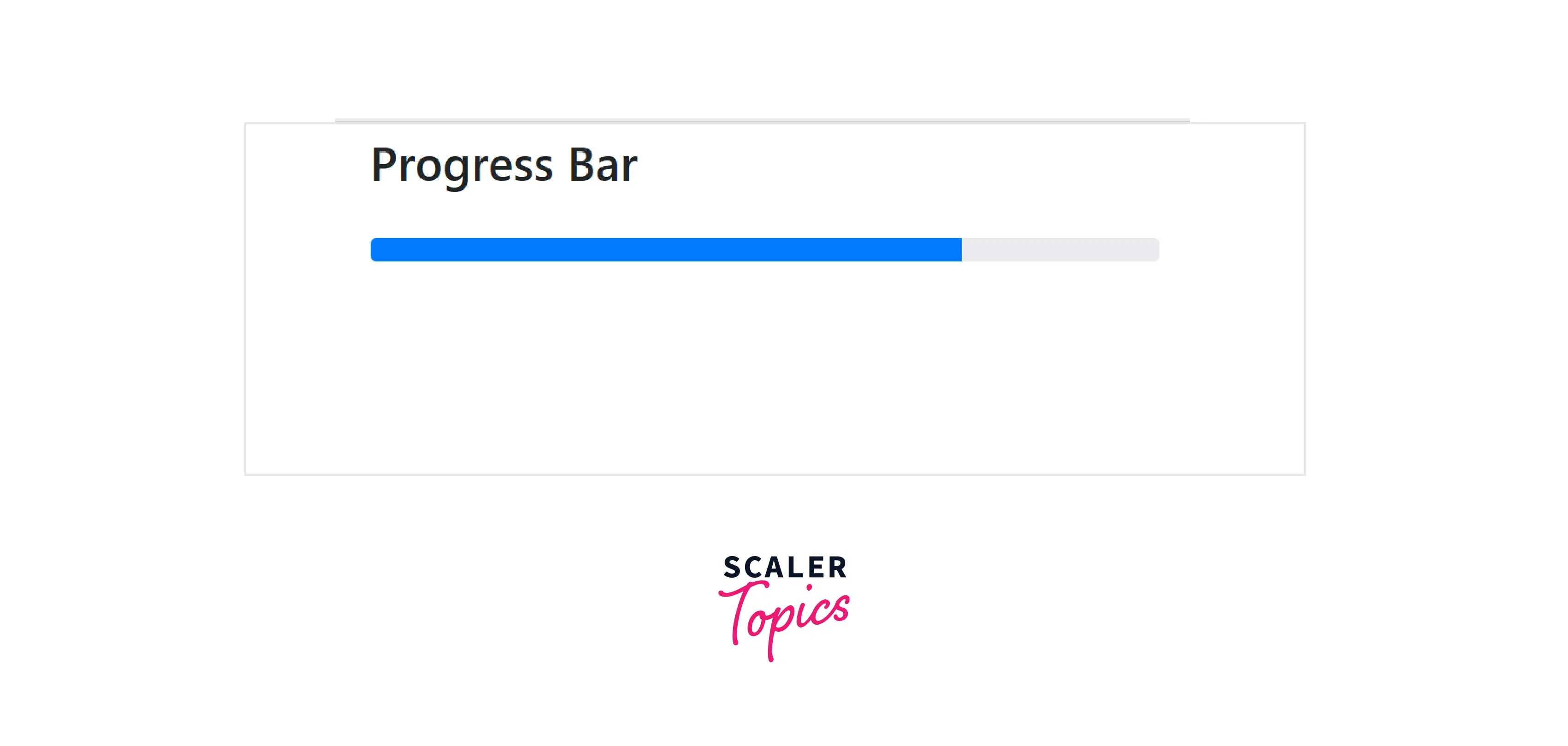Click the letter S in SCALER
This screenshot has width=1568, height=746.
click(732, 568)
